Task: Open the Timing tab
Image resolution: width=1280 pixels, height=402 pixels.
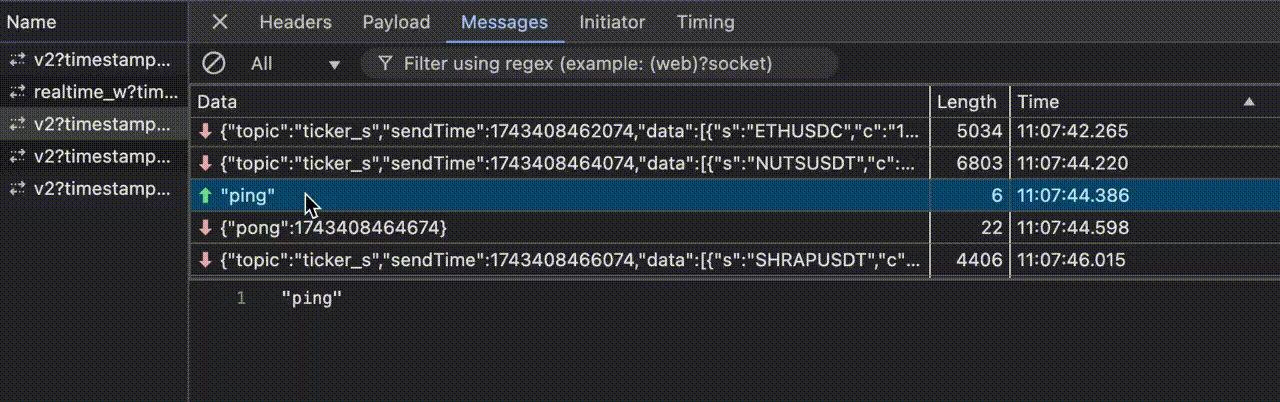Action: (x=705, y=22)
